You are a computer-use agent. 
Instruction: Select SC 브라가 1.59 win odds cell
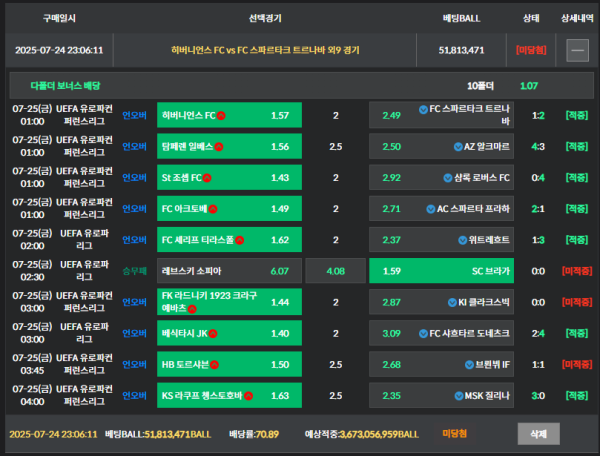click(441, 271)
